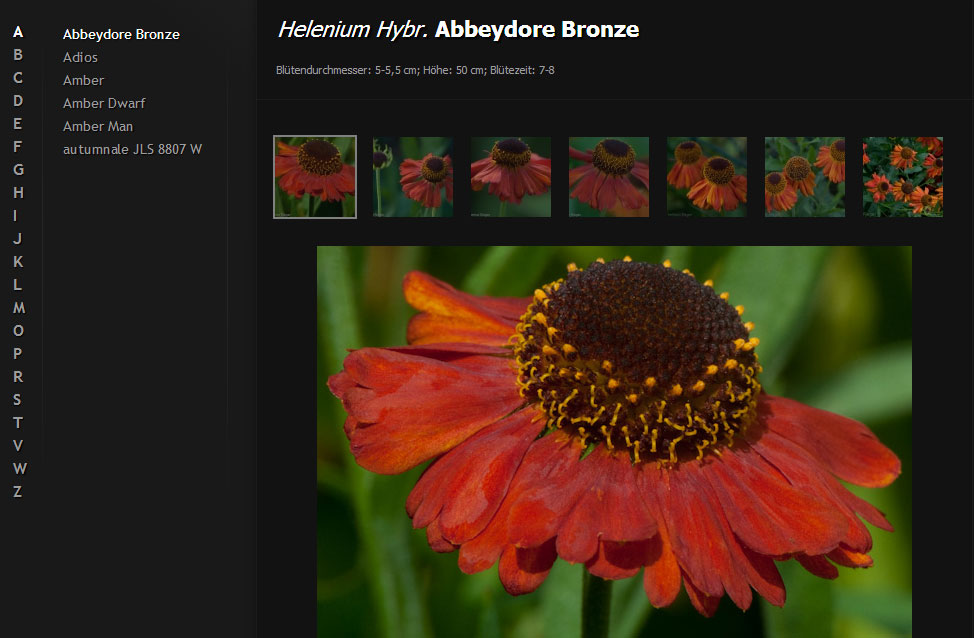The height and width of the screenshot is (638, 974).
Task: Select the Amber variety entry
Action: click(x=83, y=80)
